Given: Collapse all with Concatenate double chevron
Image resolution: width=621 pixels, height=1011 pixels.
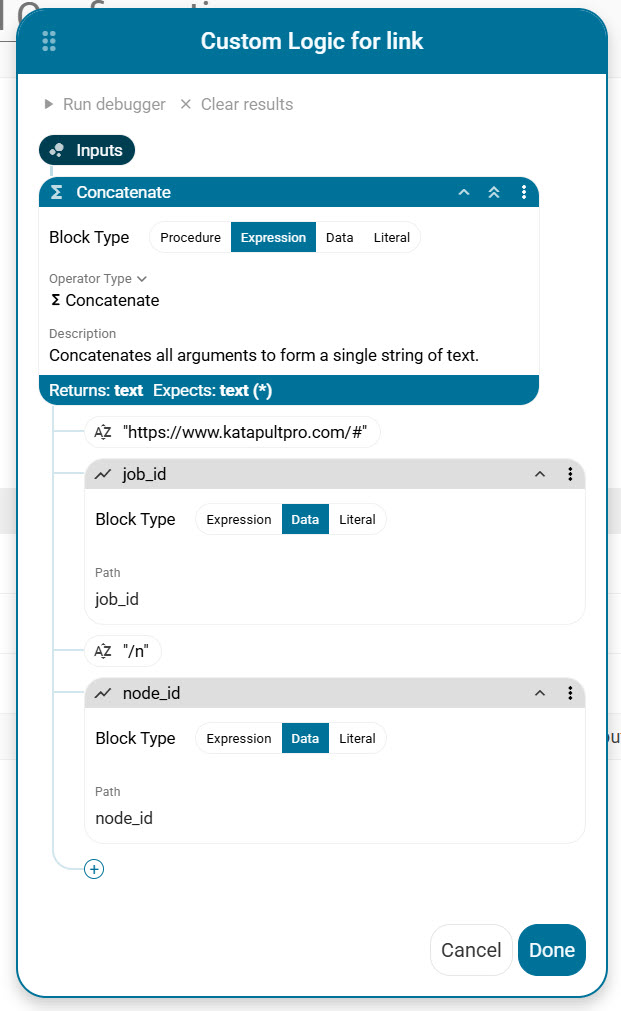Looking at the screenshot, I should [x=493, y=192].
